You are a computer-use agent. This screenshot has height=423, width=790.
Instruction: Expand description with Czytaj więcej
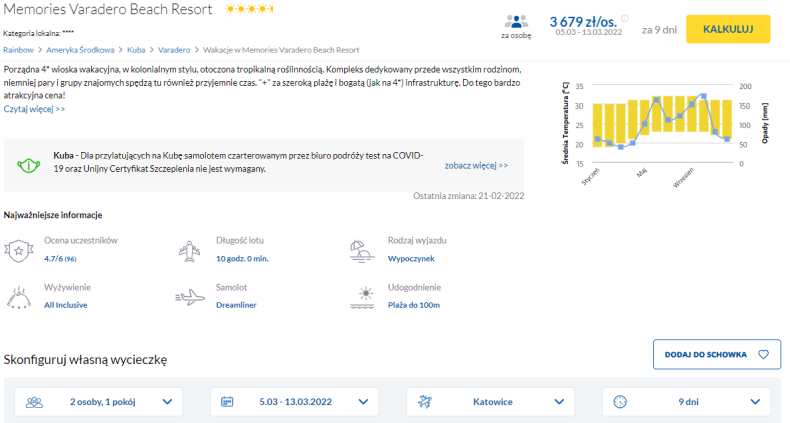click(x=34, y=108)
